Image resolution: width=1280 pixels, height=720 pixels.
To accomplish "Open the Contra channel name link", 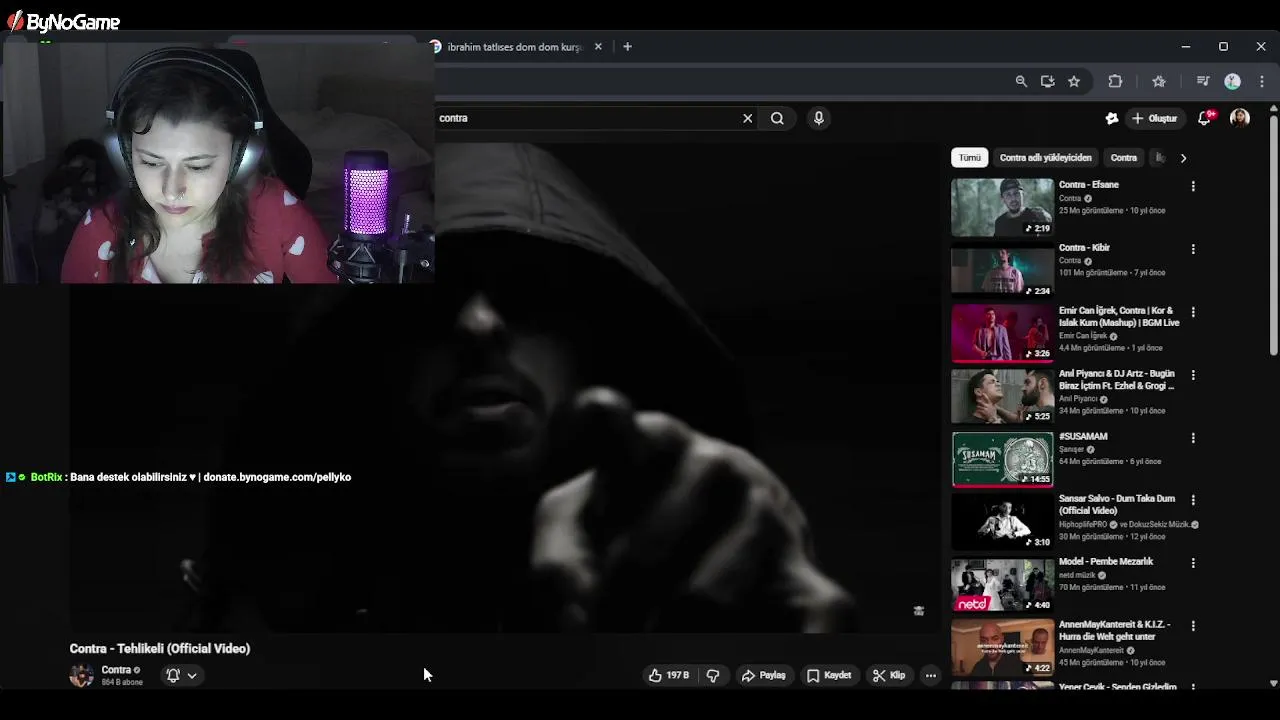I will coord(116,670).
